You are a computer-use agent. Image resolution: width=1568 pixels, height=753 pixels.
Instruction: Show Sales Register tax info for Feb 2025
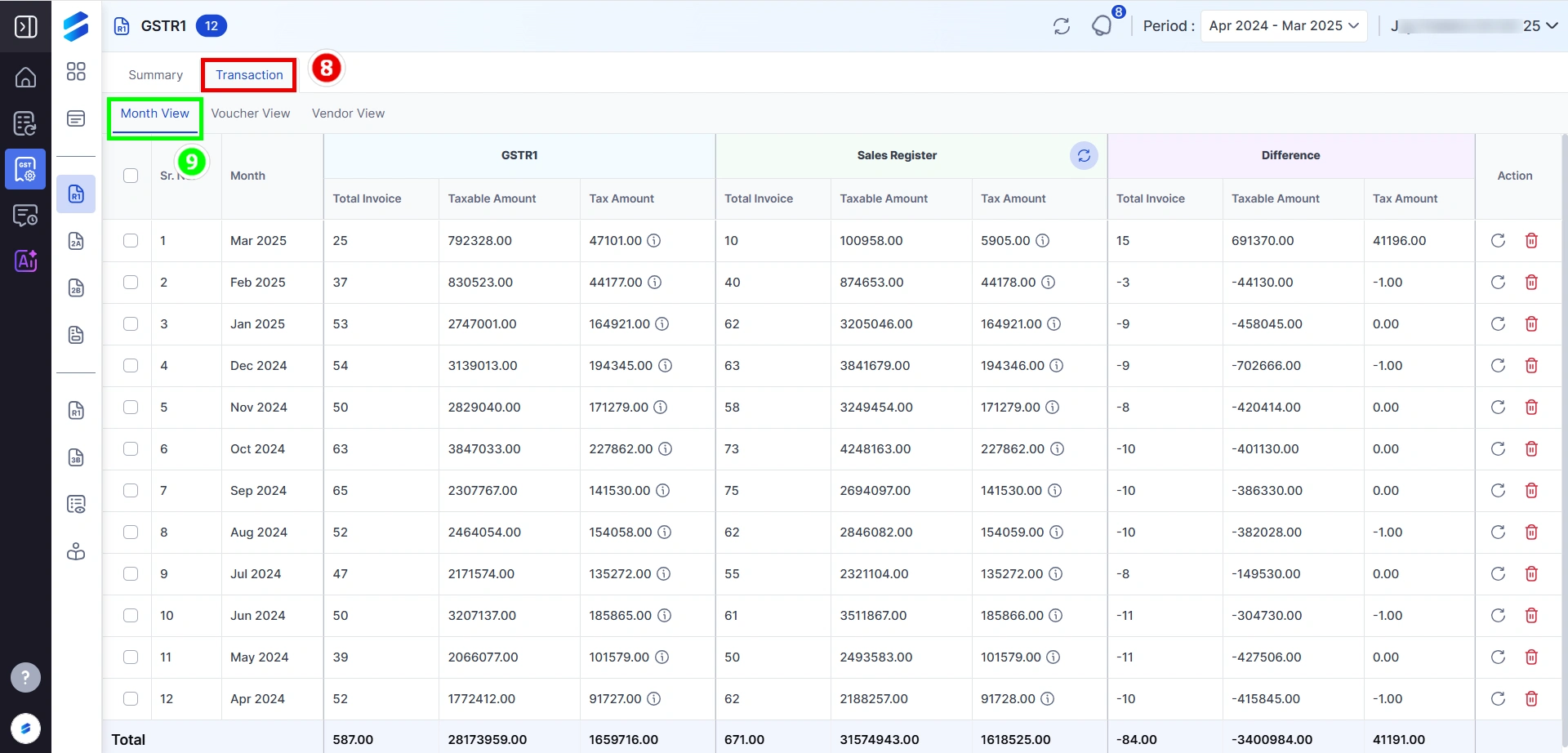1048,282
